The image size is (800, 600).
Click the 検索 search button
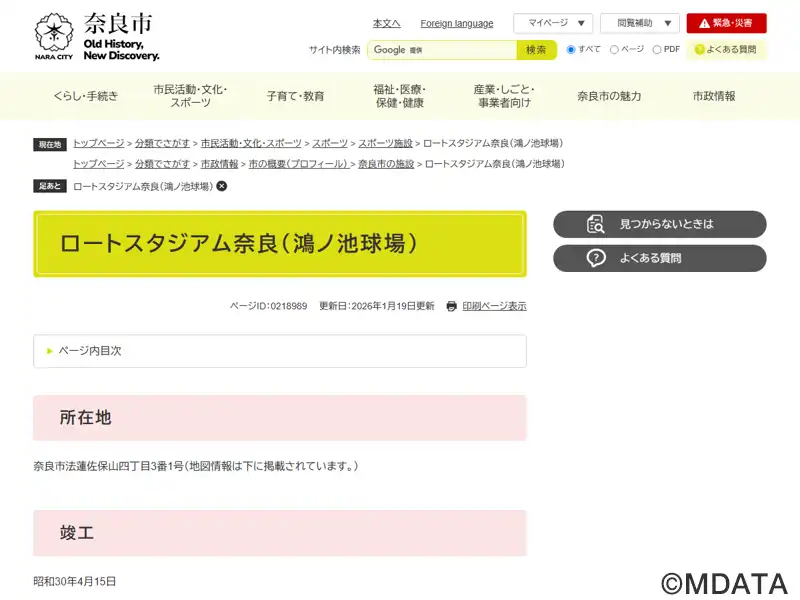536,50
